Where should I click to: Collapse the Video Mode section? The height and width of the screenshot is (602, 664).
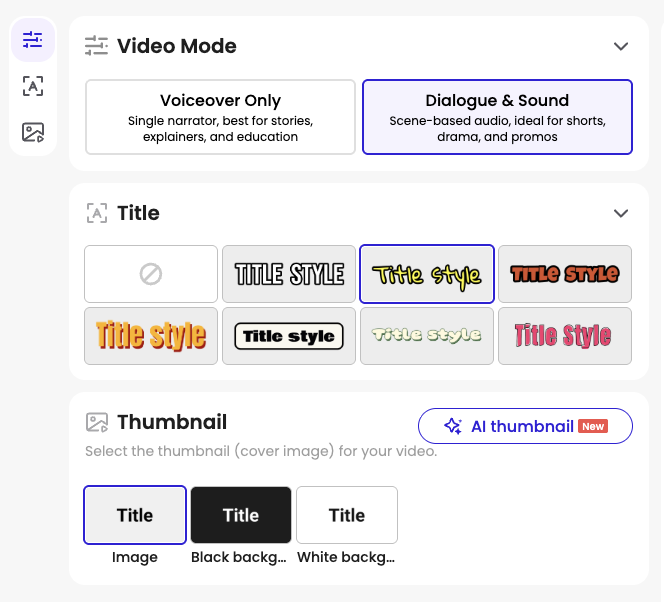coord(621,46)
